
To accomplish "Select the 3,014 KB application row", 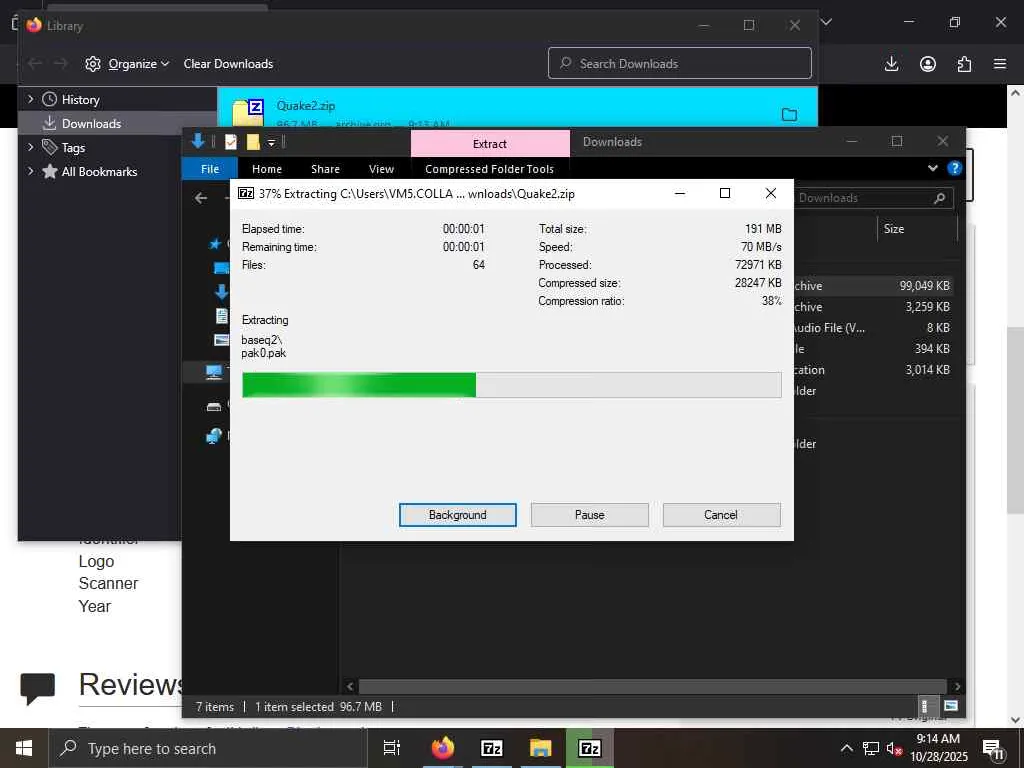I will [872, 369].
